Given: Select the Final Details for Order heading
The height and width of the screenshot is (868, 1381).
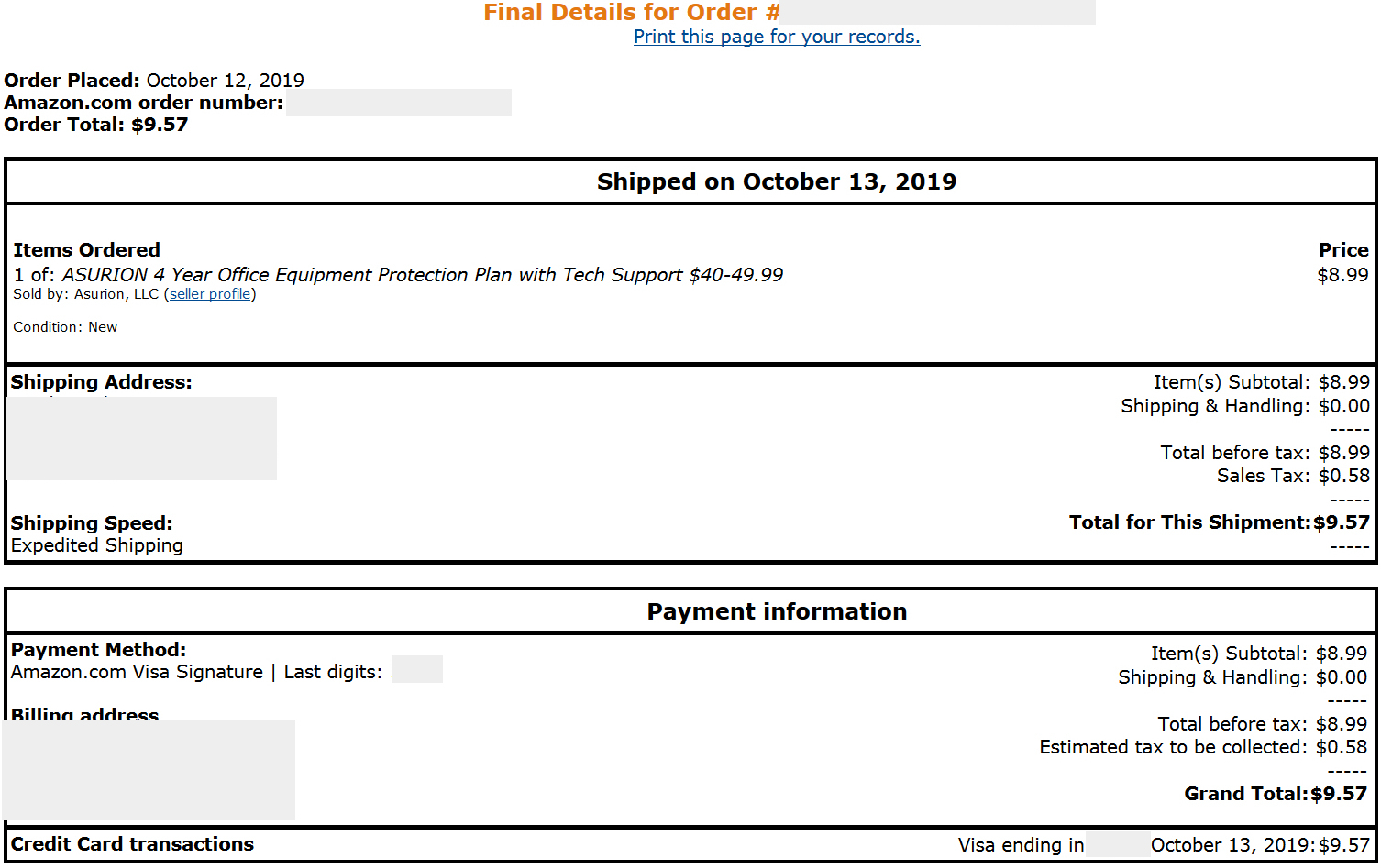Looking at the screenshot, I should tap(632, 12).
